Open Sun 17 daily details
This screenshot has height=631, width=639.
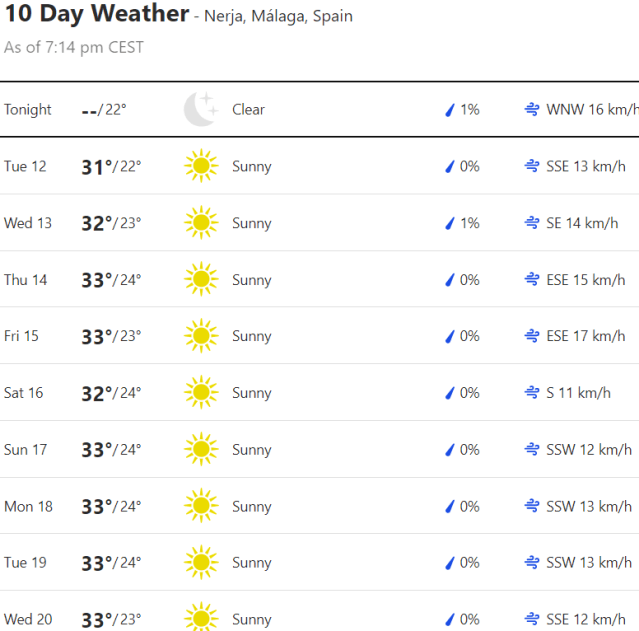[x=320, y=450]
